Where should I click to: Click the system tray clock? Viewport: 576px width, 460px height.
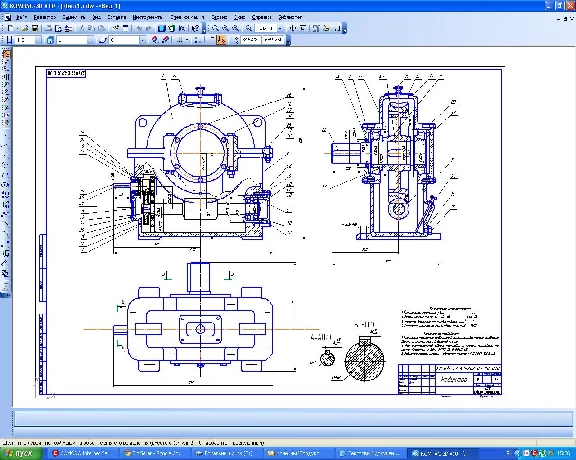coord(563,453)
